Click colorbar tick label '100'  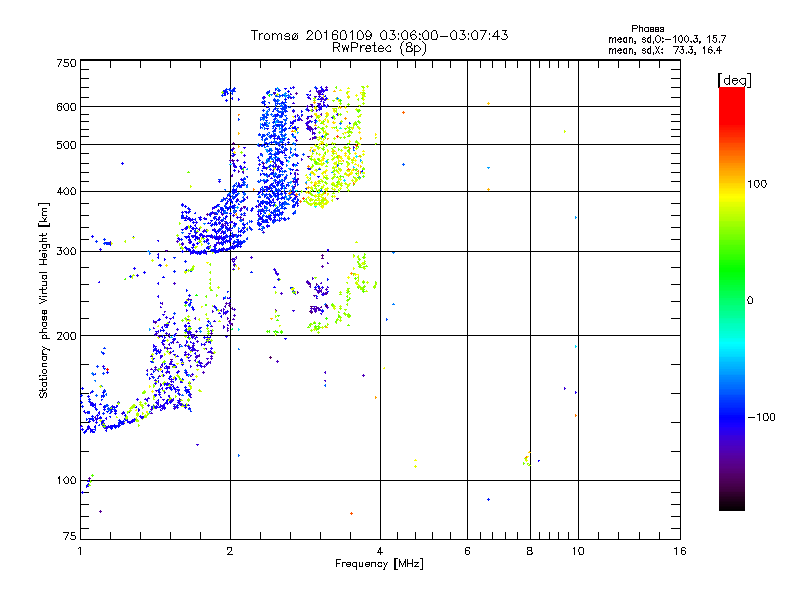click(757, 184)
